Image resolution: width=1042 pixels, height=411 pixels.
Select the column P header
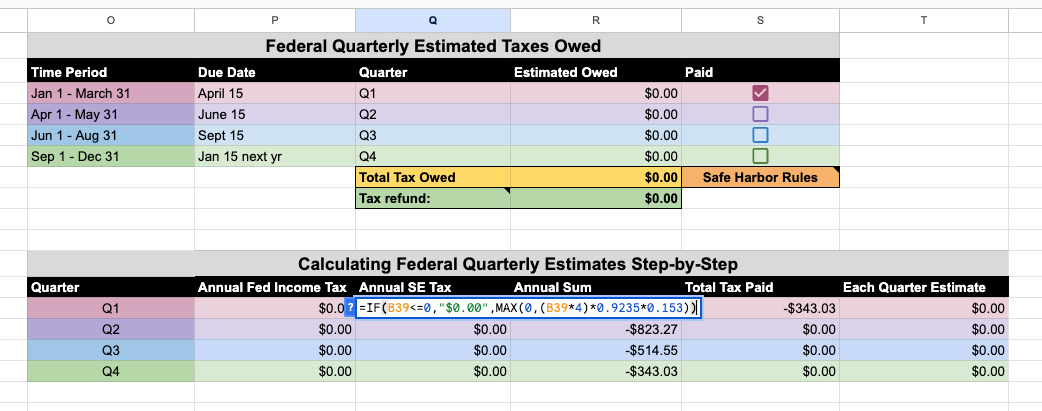274,18
